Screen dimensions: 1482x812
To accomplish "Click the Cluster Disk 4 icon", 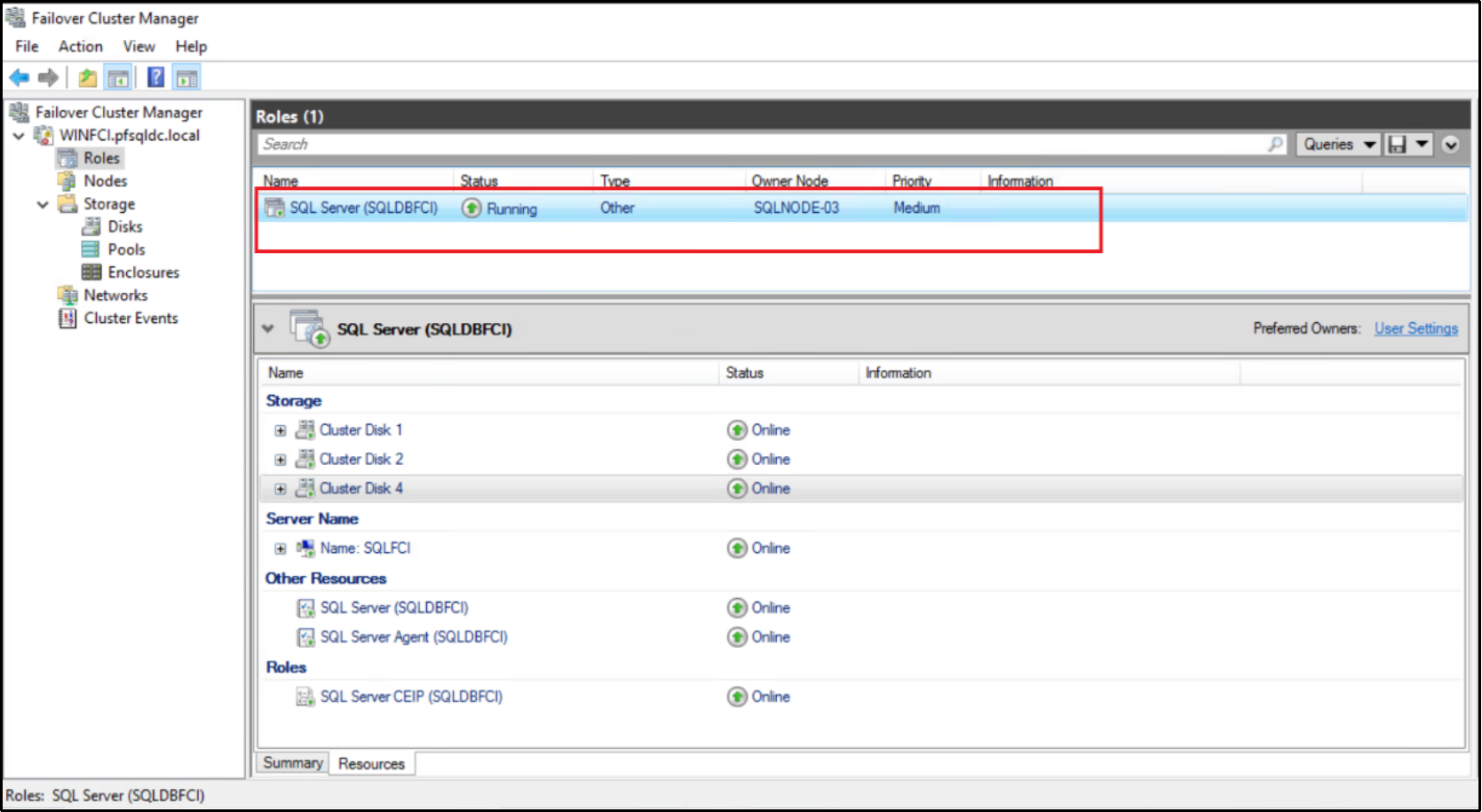I will [305, 488].
